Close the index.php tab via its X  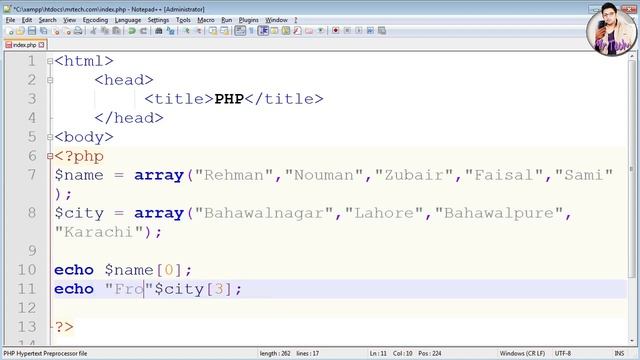click(x=41, y=45)
